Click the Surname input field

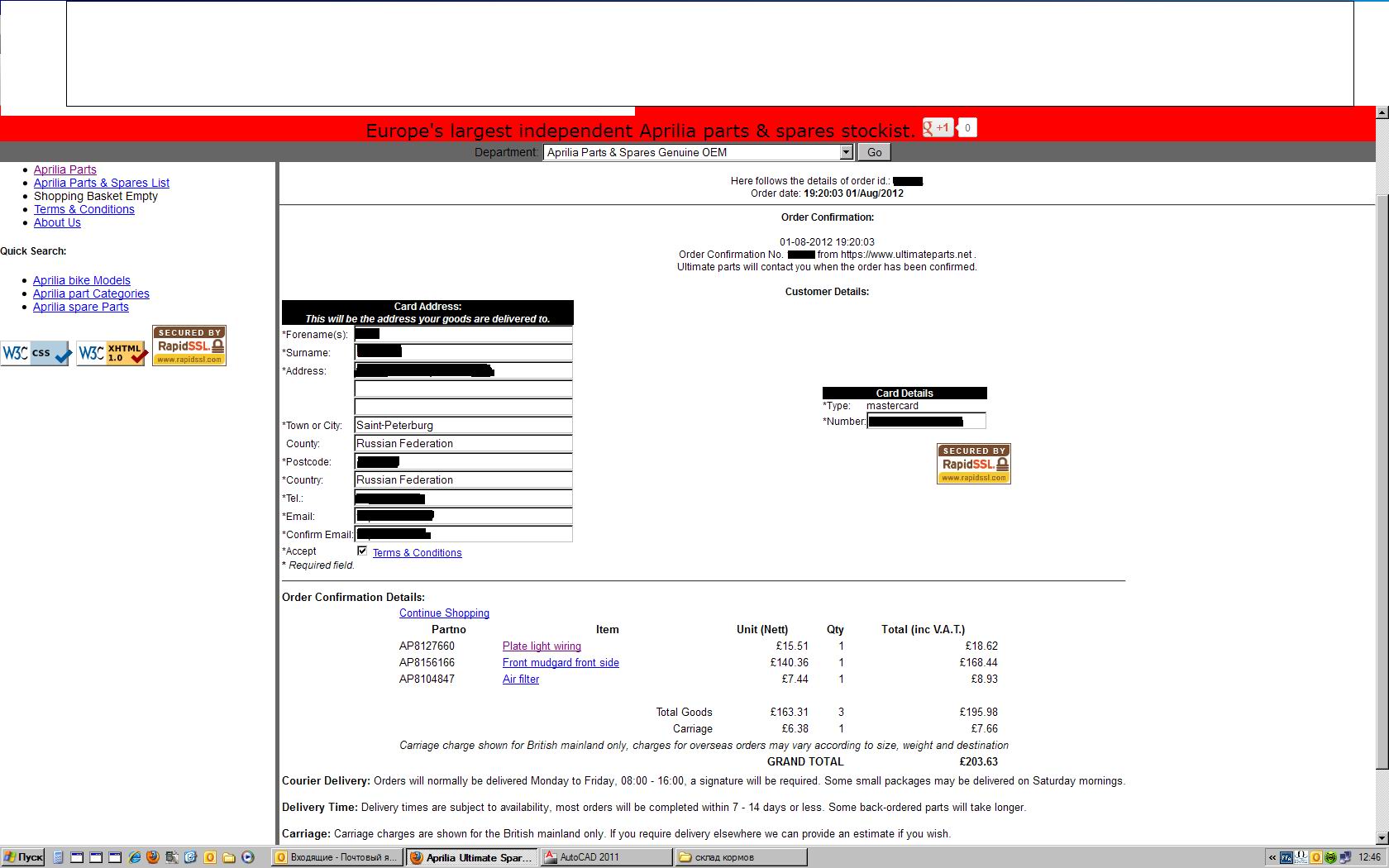coord(463,353)
